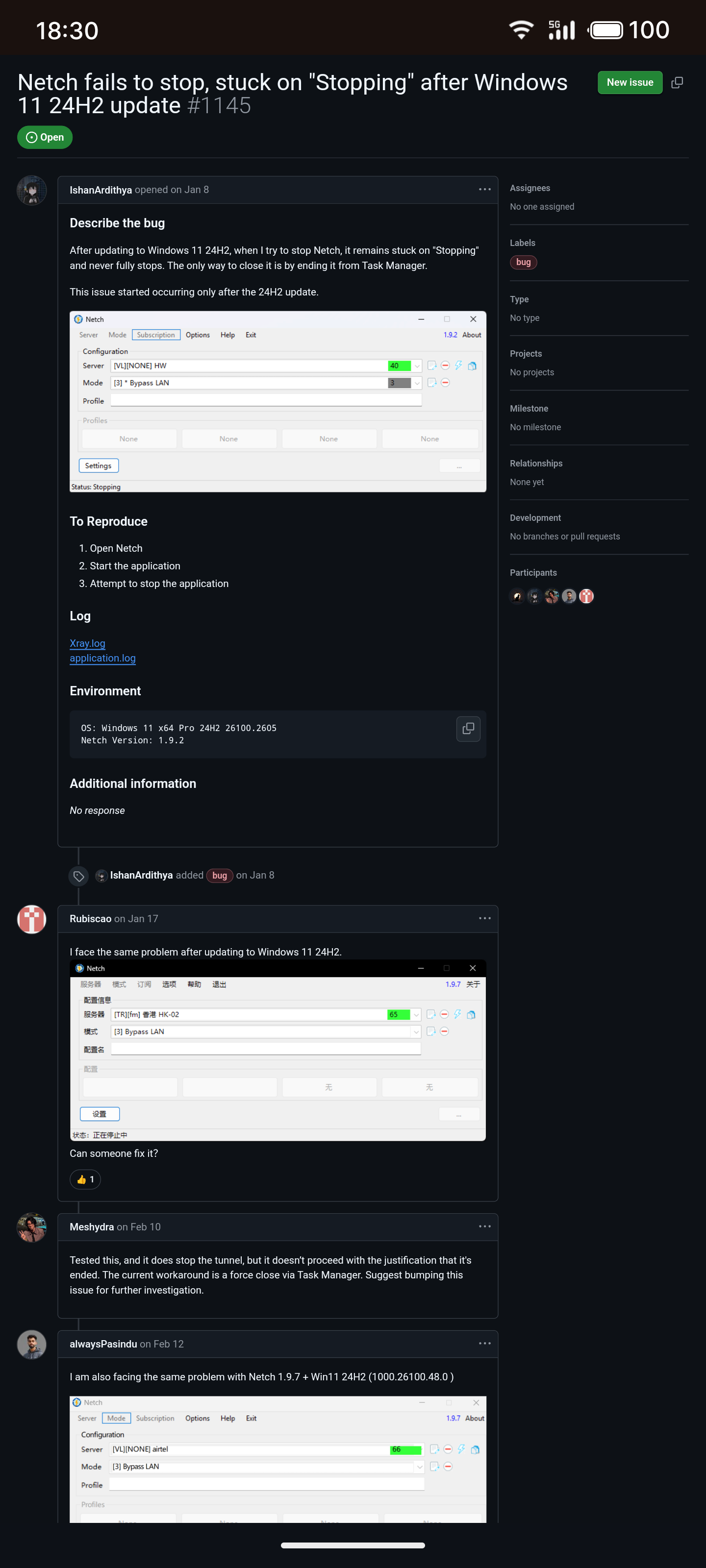Toggle thumbs up reaction on Rubiscao's comment
The height and width of the screenshot is (1568, 706).
(x=85, y=1179)
